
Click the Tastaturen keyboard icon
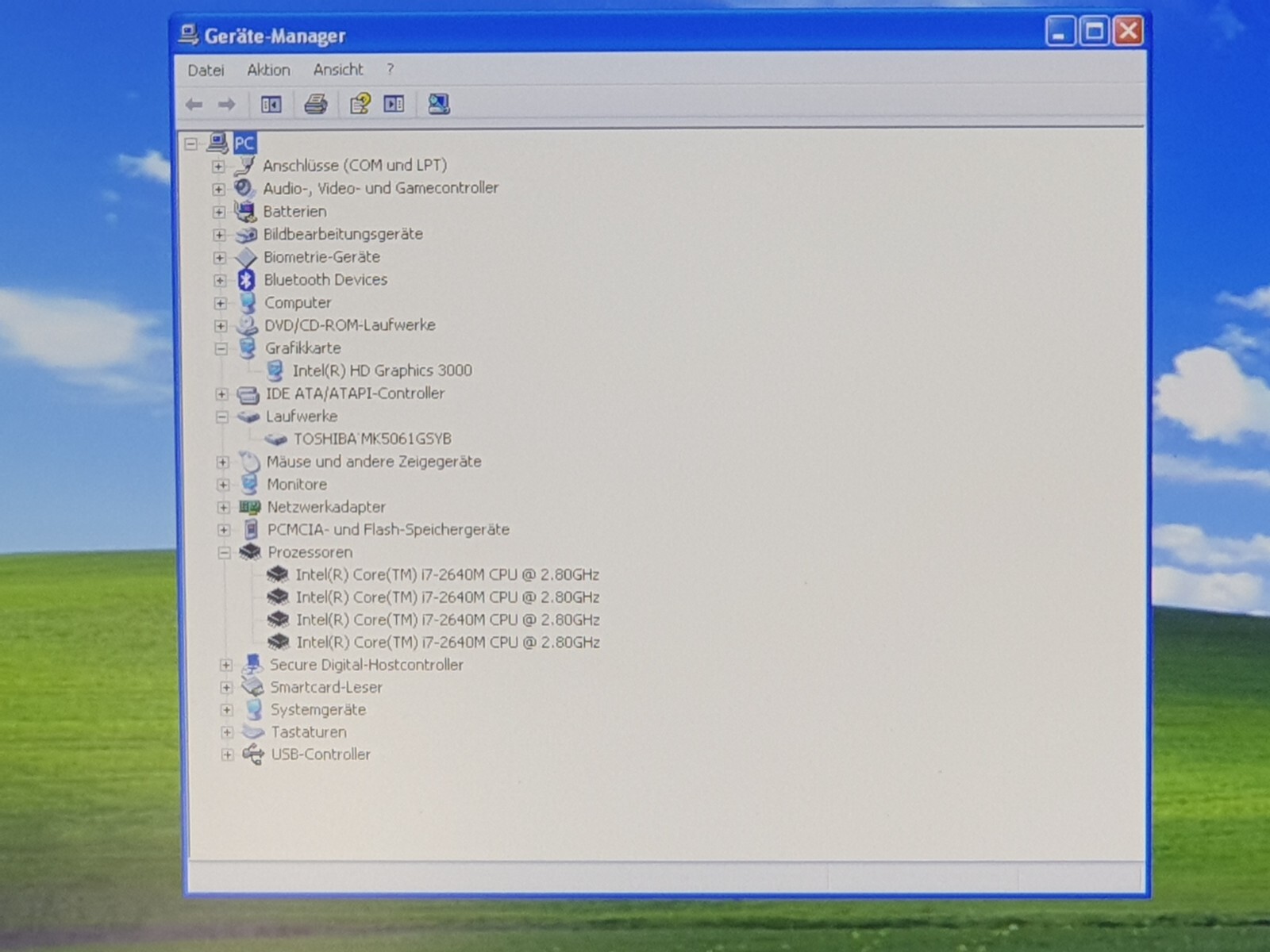click(x=253, y=731)
